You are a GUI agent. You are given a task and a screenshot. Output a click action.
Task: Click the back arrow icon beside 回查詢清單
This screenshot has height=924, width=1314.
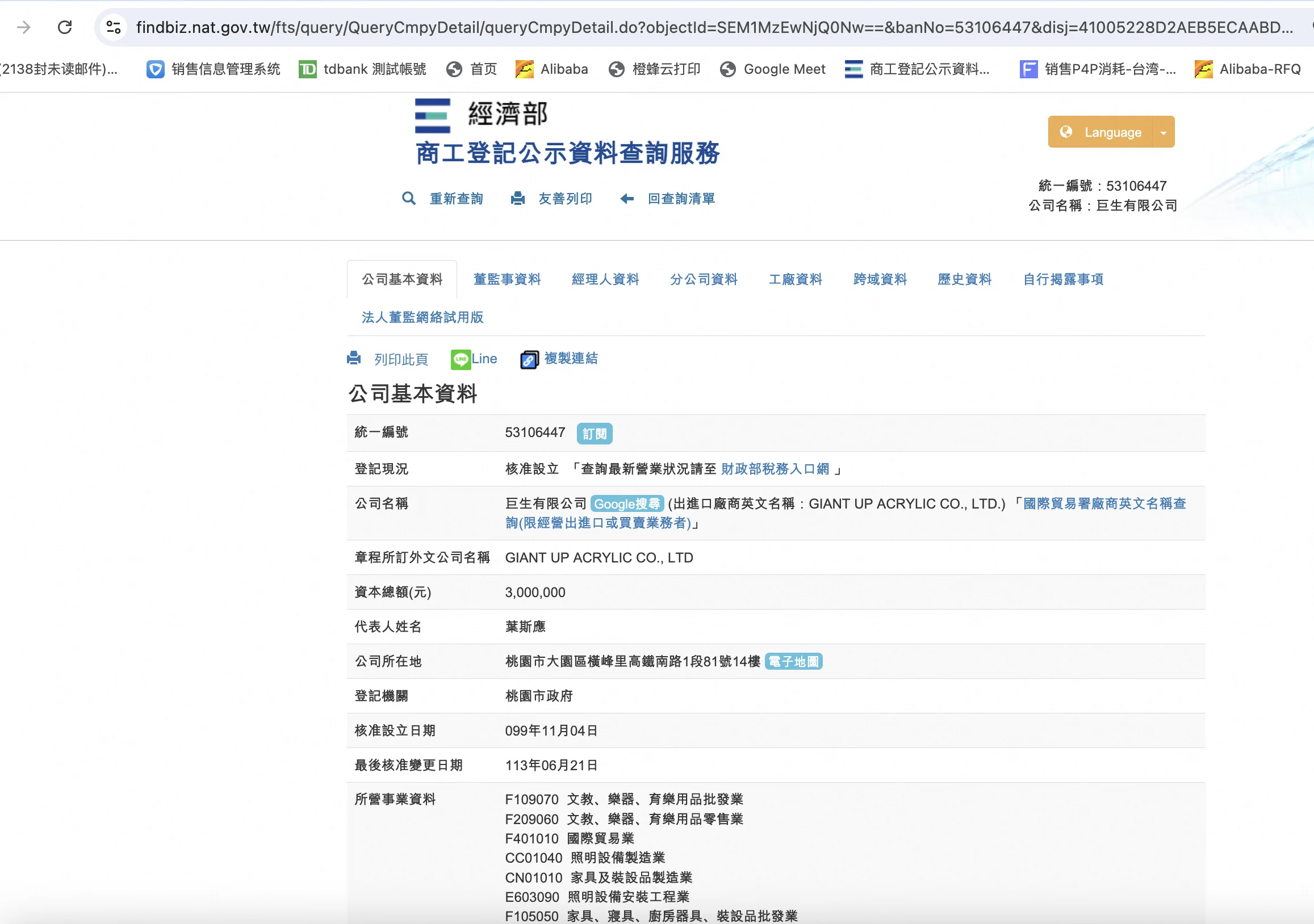coord(627,199)
